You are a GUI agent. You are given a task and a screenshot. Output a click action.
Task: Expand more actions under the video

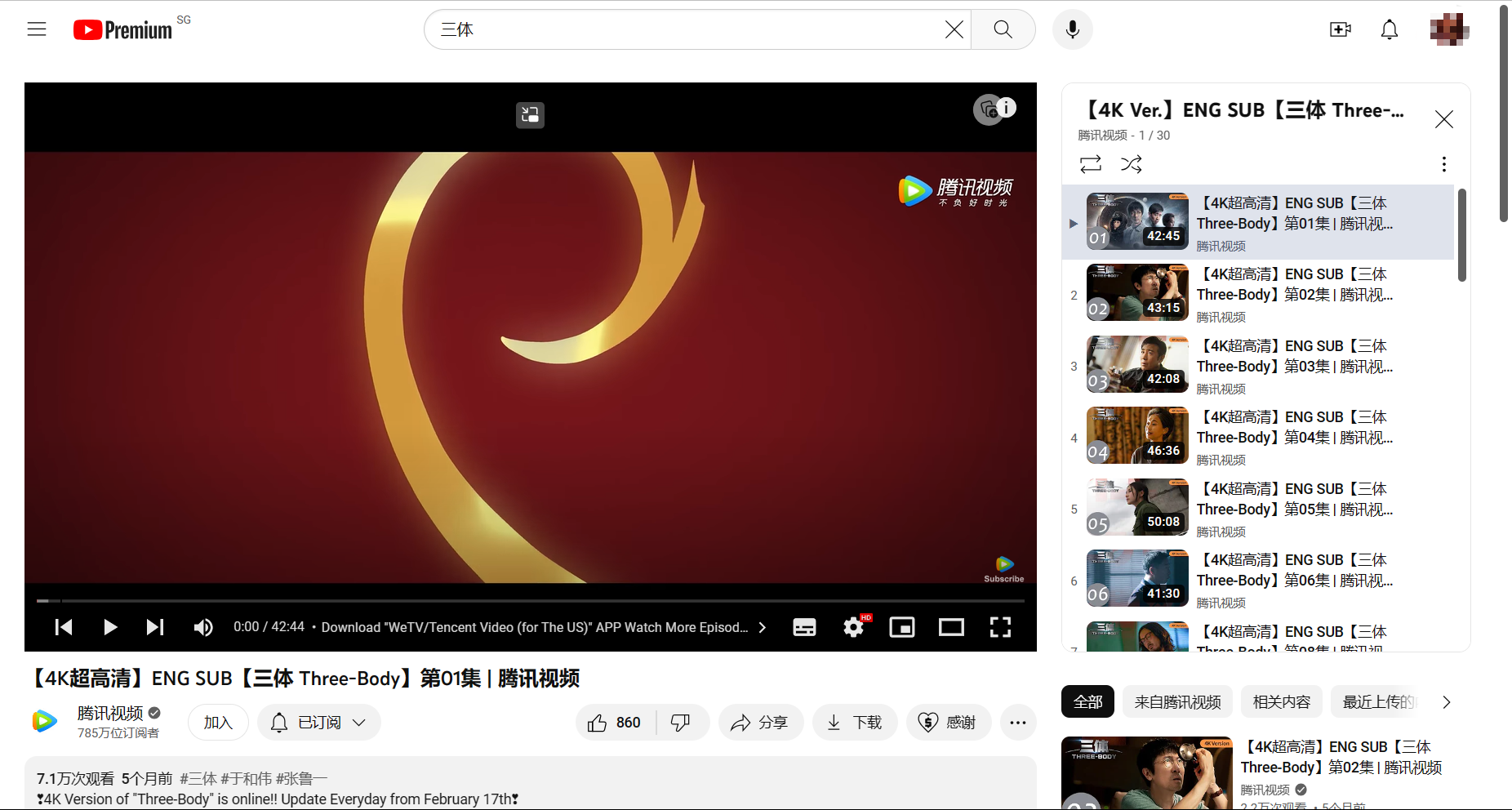tap(1018, 723)
